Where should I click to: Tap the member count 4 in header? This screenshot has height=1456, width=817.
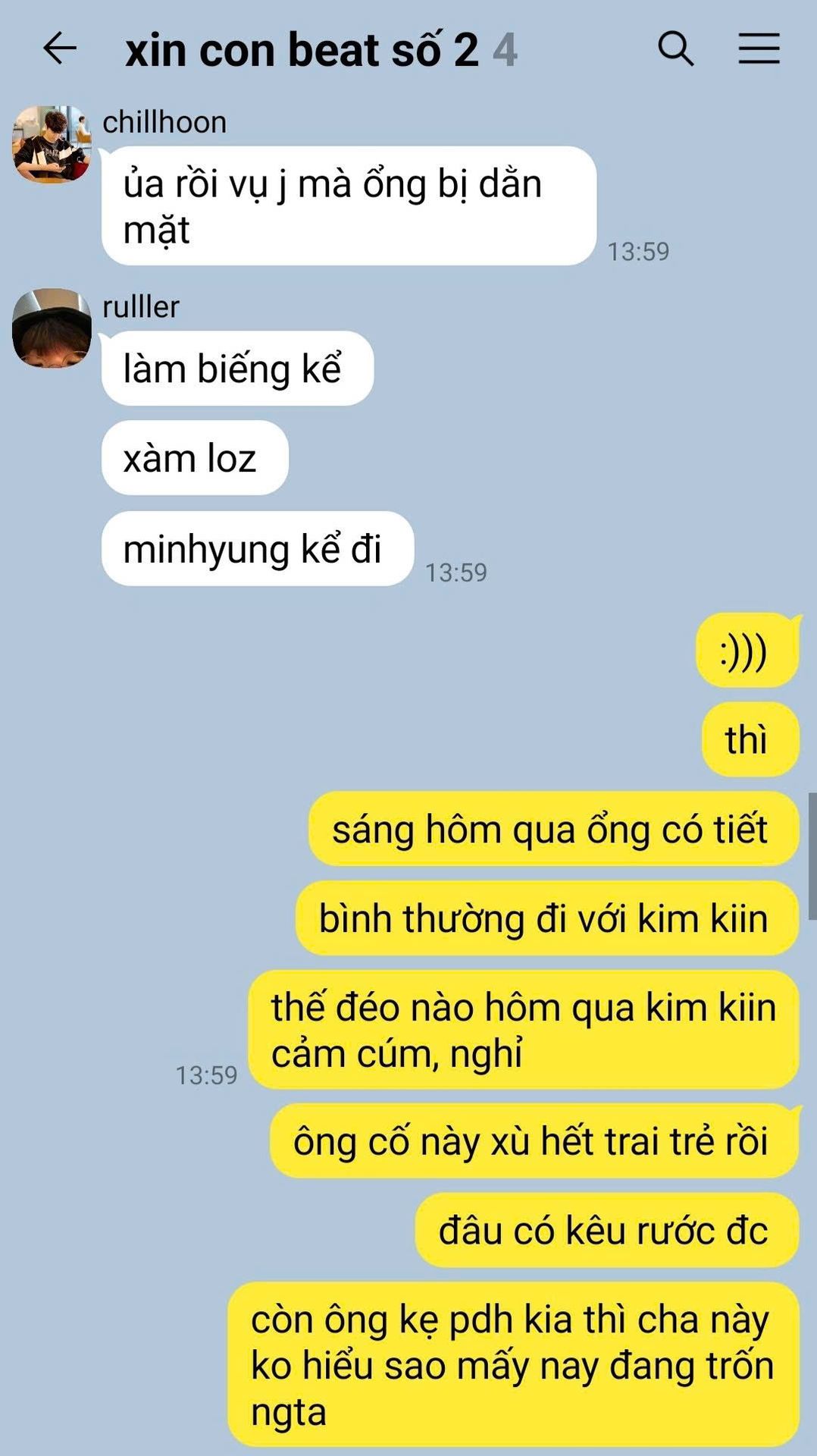tap(505, 51)
